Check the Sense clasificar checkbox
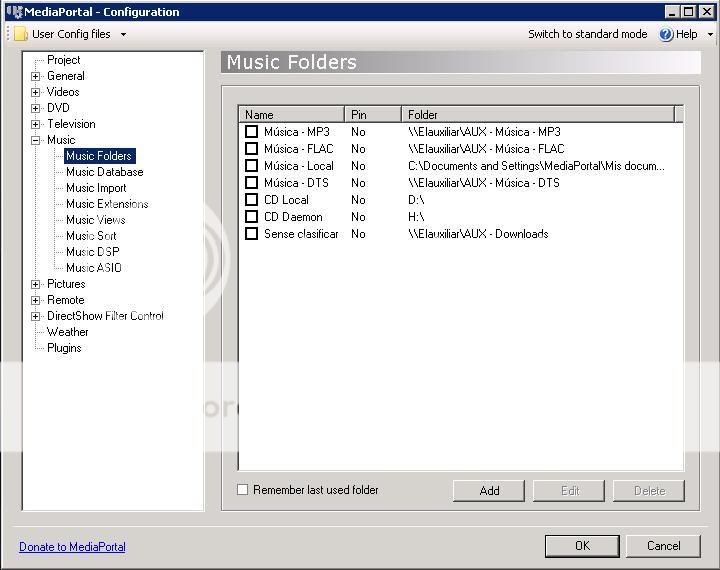Screen dimensions: 720x570 (251, 233)
